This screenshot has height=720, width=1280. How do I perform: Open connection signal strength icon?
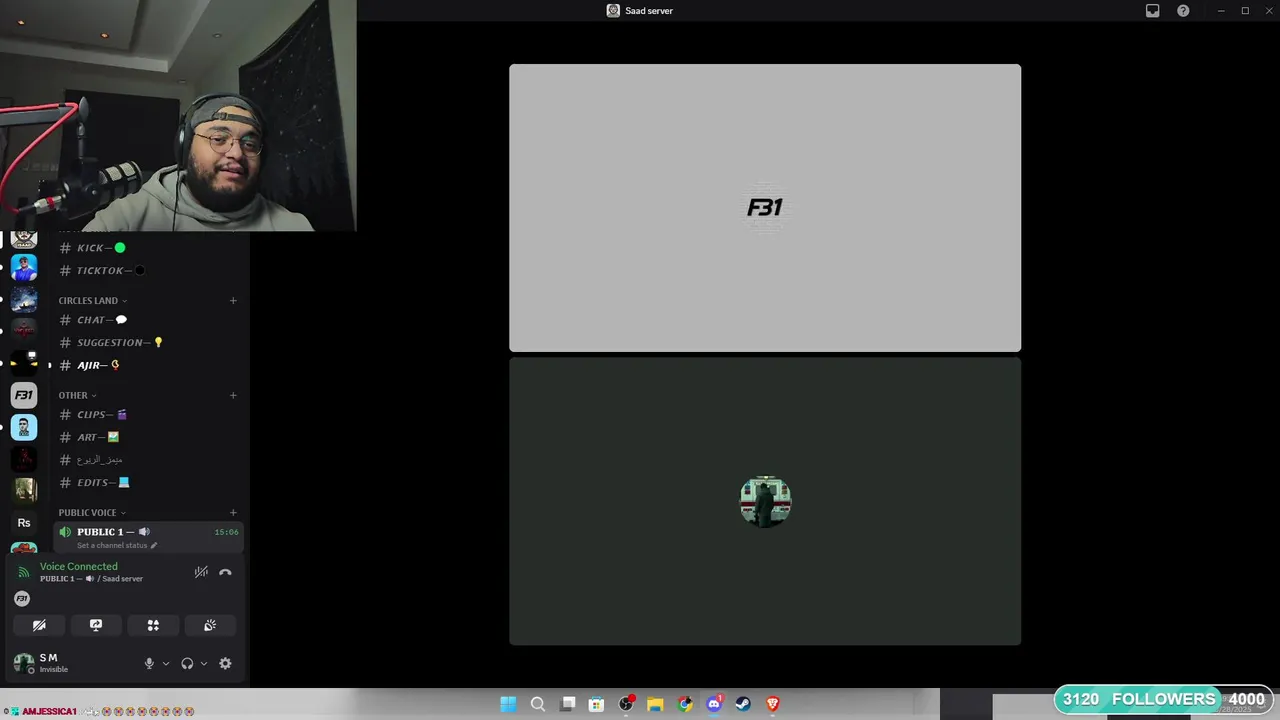click(24, 572)
